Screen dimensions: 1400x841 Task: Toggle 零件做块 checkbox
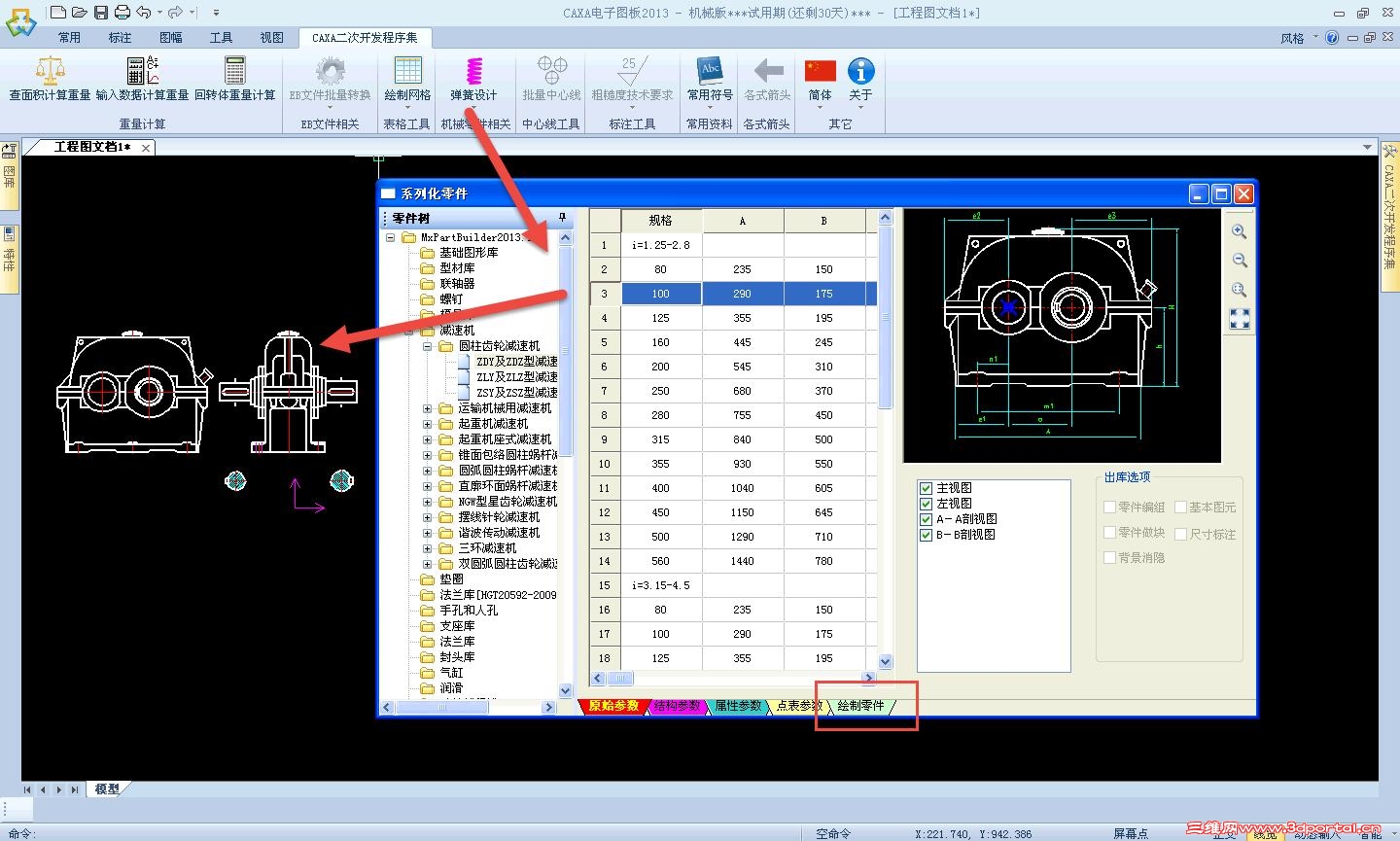(x=1109, y=532)
